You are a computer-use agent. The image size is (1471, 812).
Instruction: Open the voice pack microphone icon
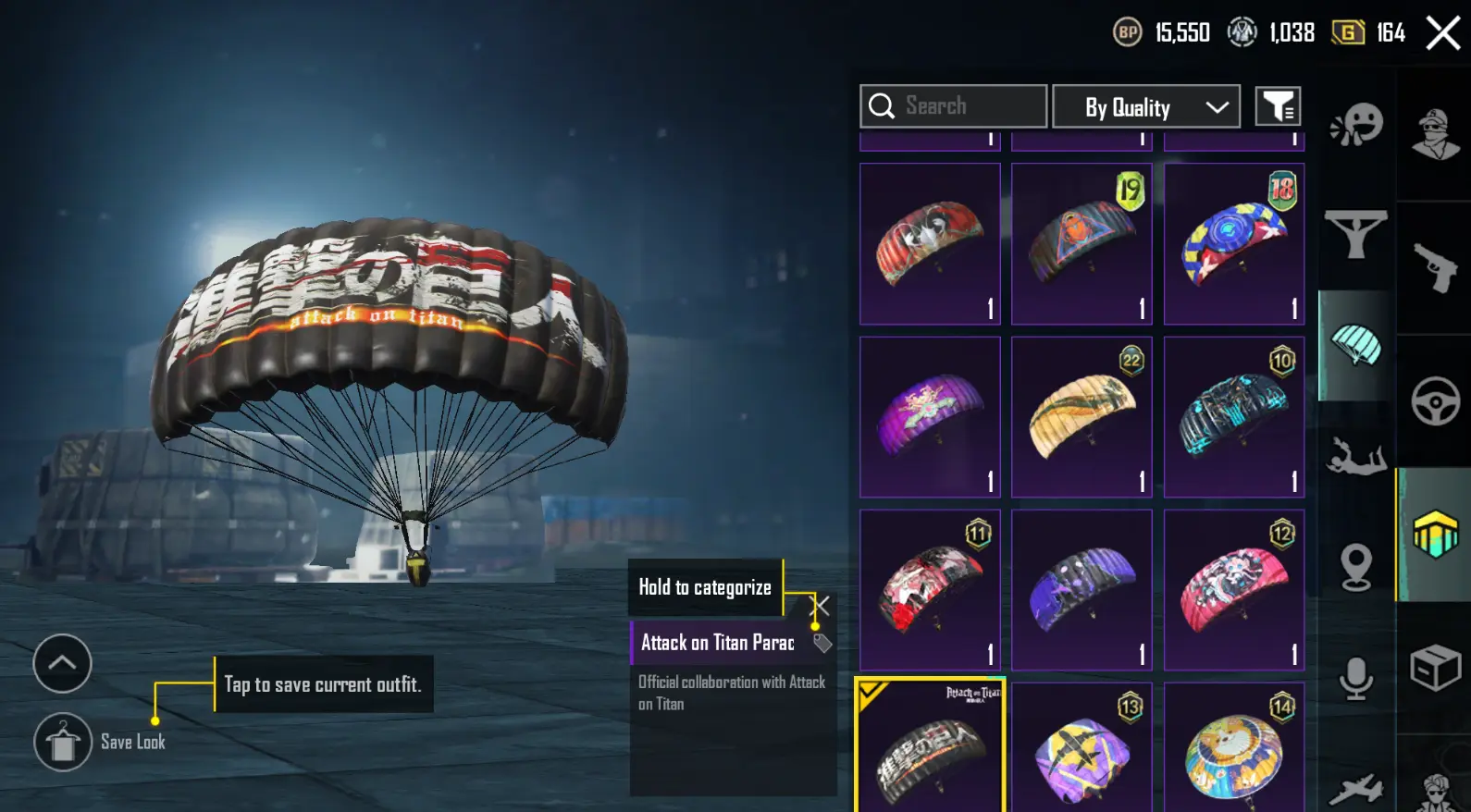1356,679
